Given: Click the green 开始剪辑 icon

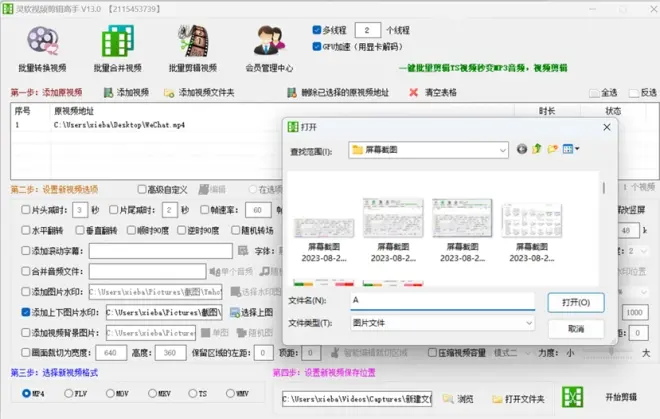Looking at the screenshot, I should coord(572,397).
